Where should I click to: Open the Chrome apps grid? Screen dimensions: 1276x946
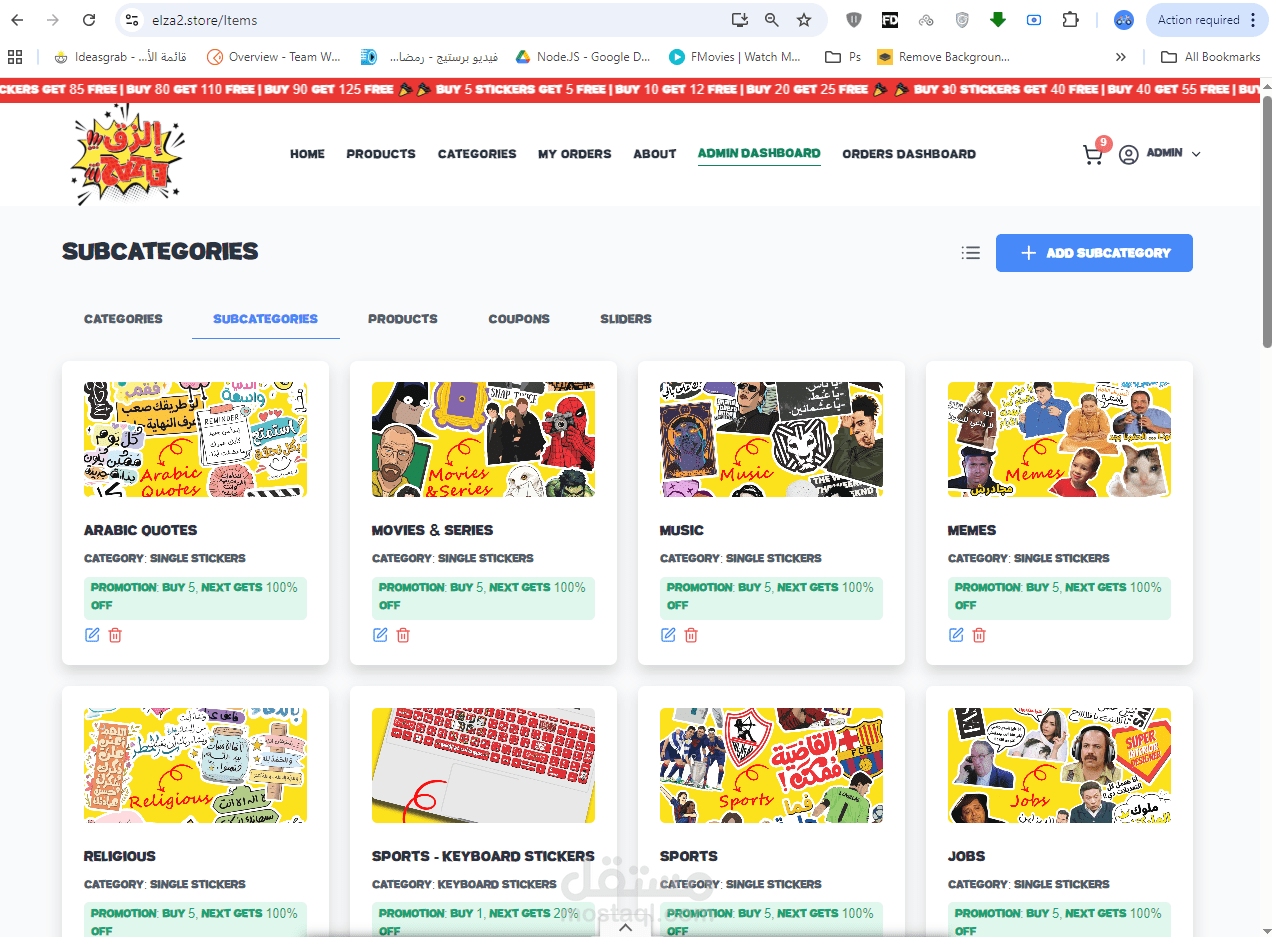click(x=14, y=57)
